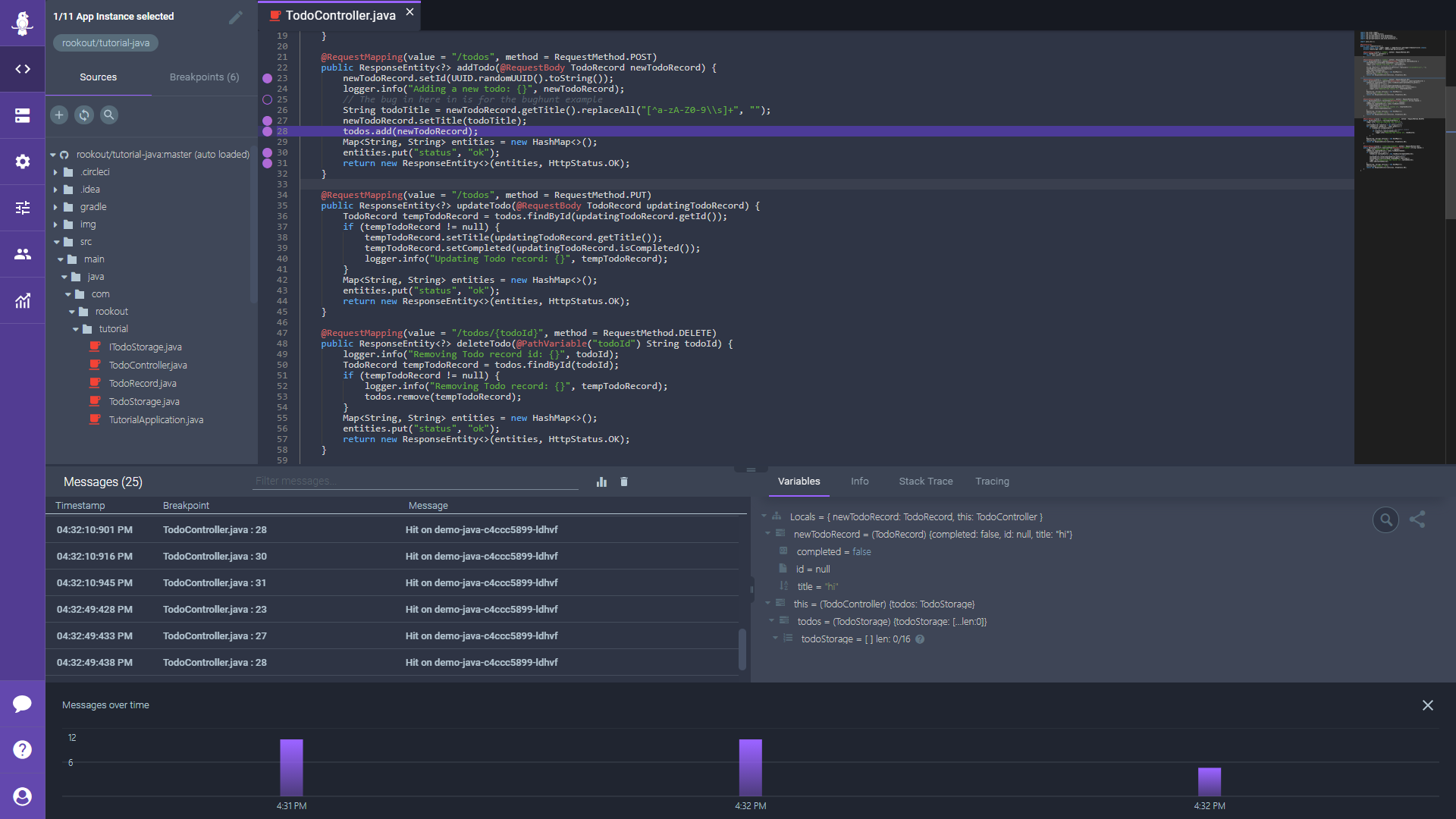This screenshot has height=819, width=1456.
Task: Close the TodoController.java editor tab
Action: (x=409, y=12)
